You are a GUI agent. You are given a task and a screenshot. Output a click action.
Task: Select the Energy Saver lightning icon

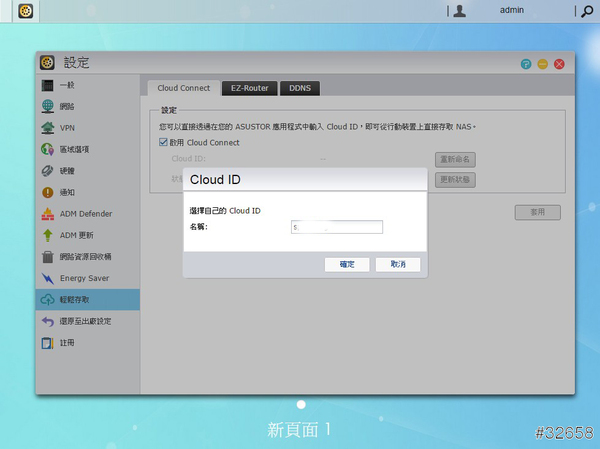point(47,278)
